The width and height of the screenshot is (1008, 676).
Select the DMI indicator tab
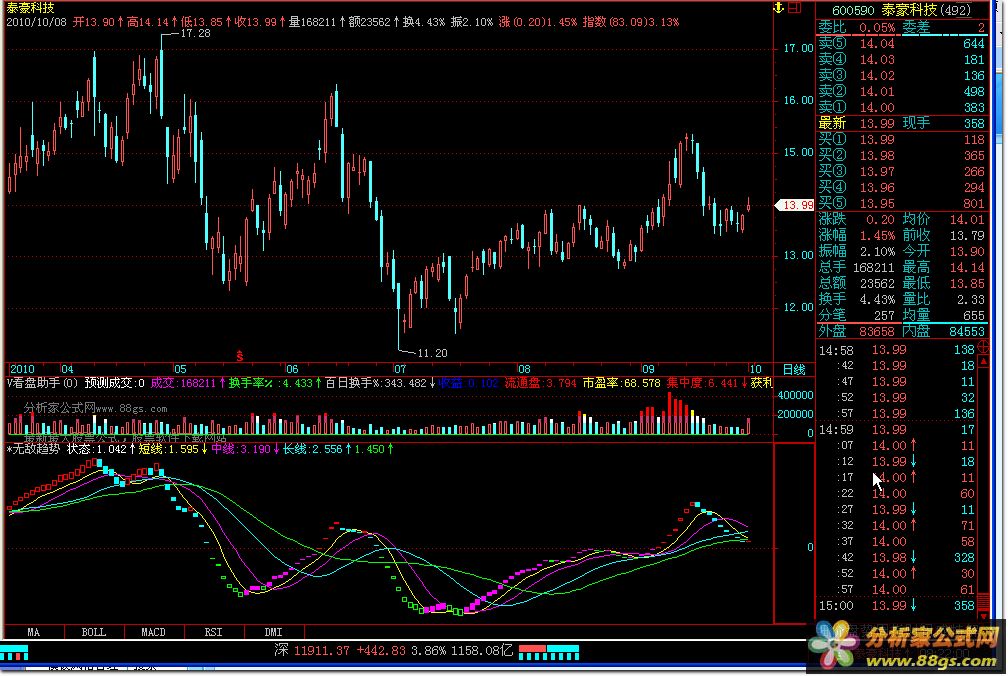point(273,632)
